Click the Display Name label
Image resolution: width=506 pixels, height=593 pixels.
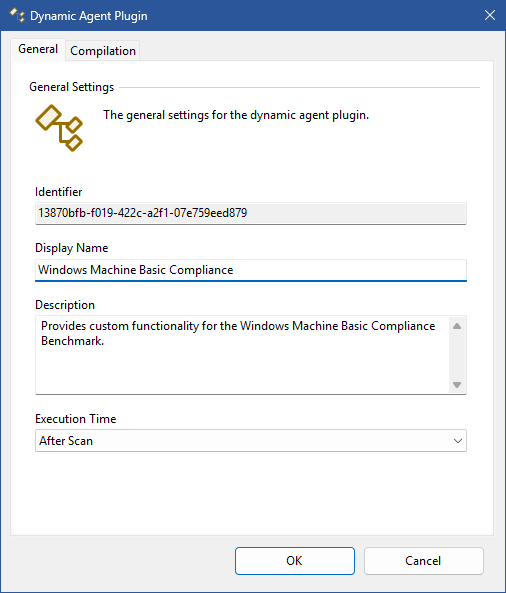click(71, 248)
